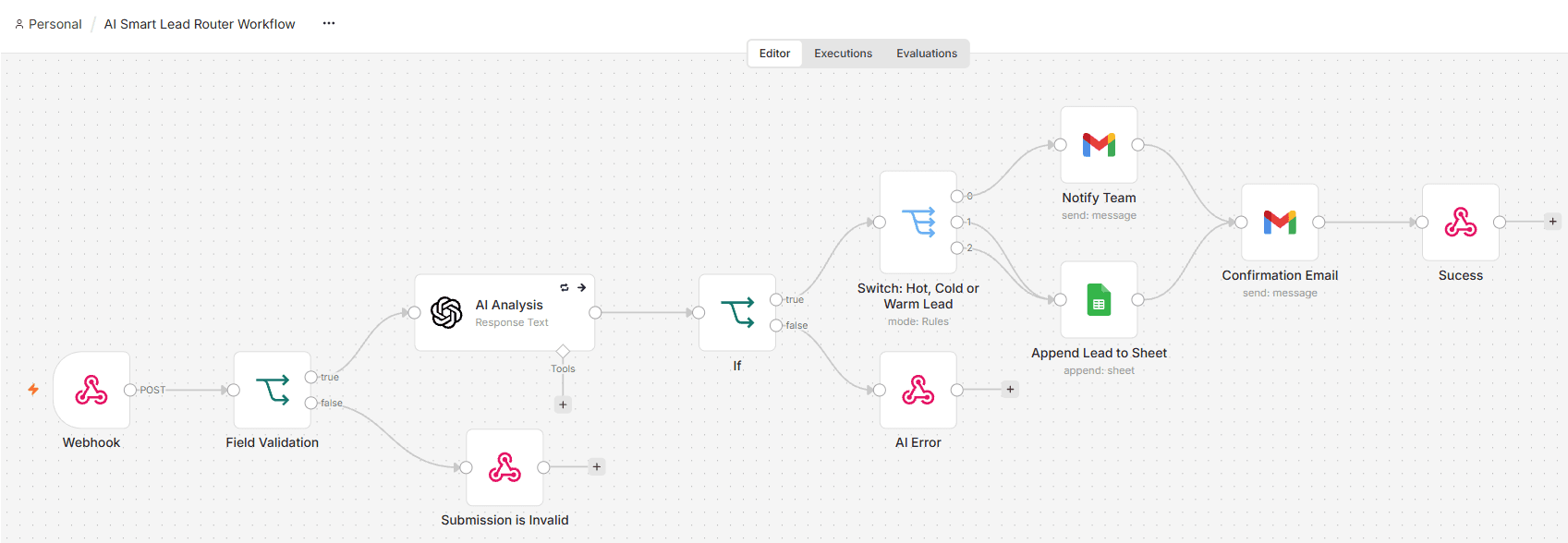Viewport: 1568px width, 543px height.
Task: Select the Submission is Invalid node
Action: (504, 467)
